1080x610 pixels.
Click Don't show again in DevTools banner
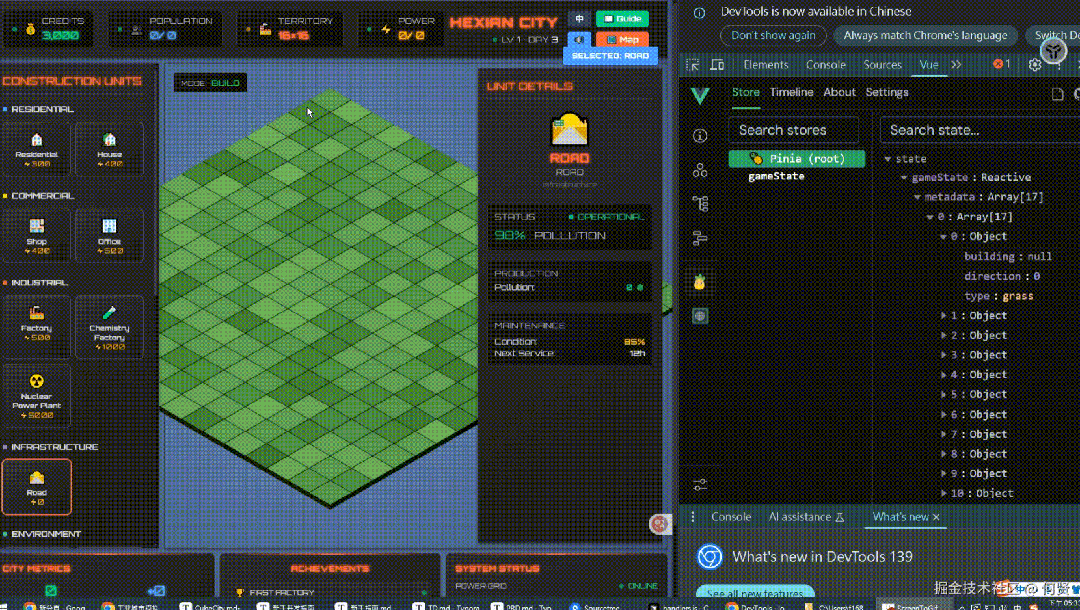click(x=773, y=35)
